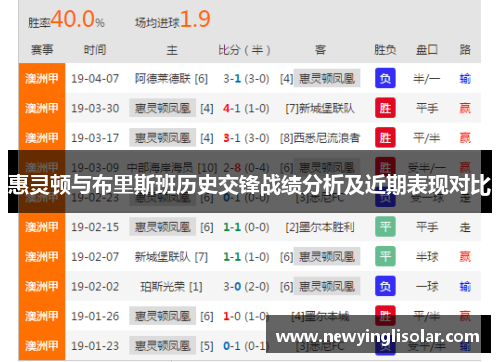Click the score 3-1 (3-0) for 19-03-17
Image resolution: width=500 pixels, height=362 pixels.
point(246,138)
